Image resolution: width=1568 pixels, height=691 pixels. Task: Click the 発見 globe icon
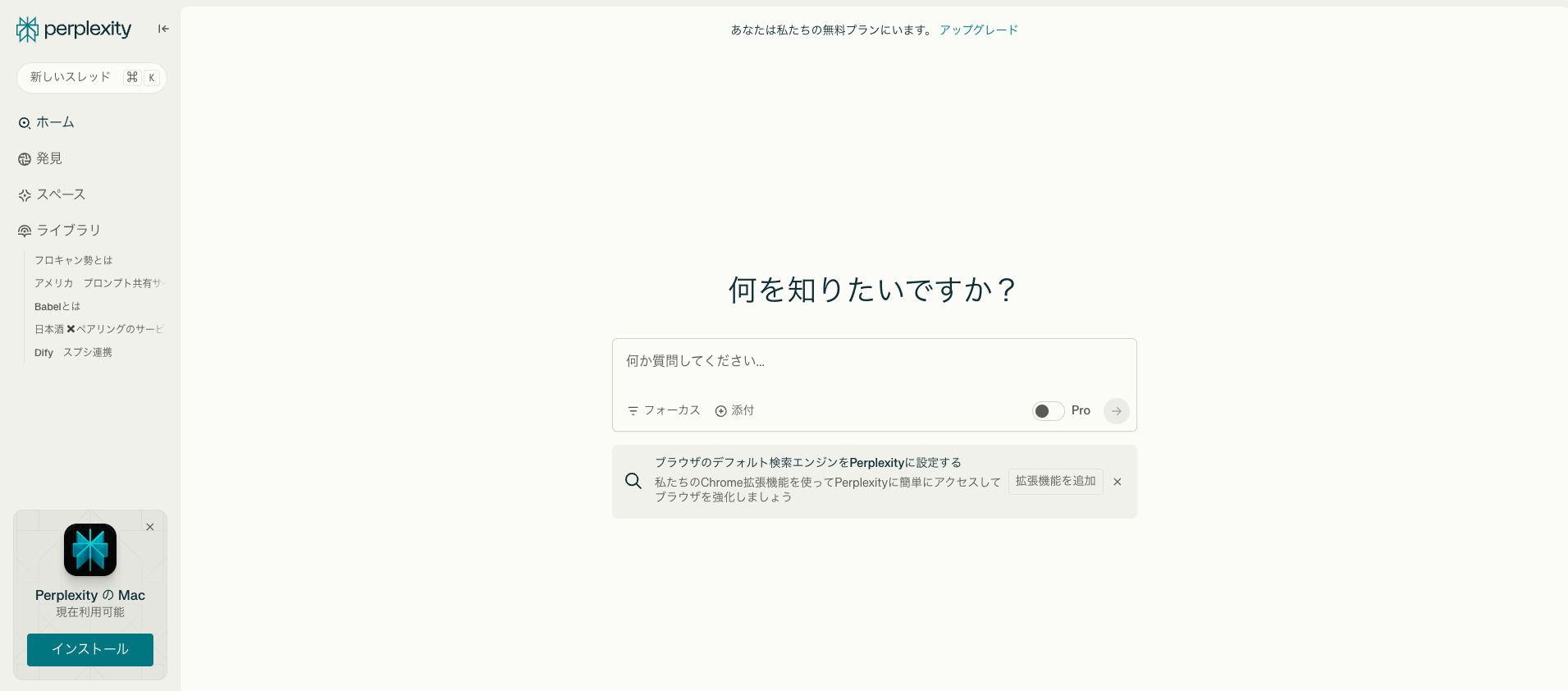point(25,159)
